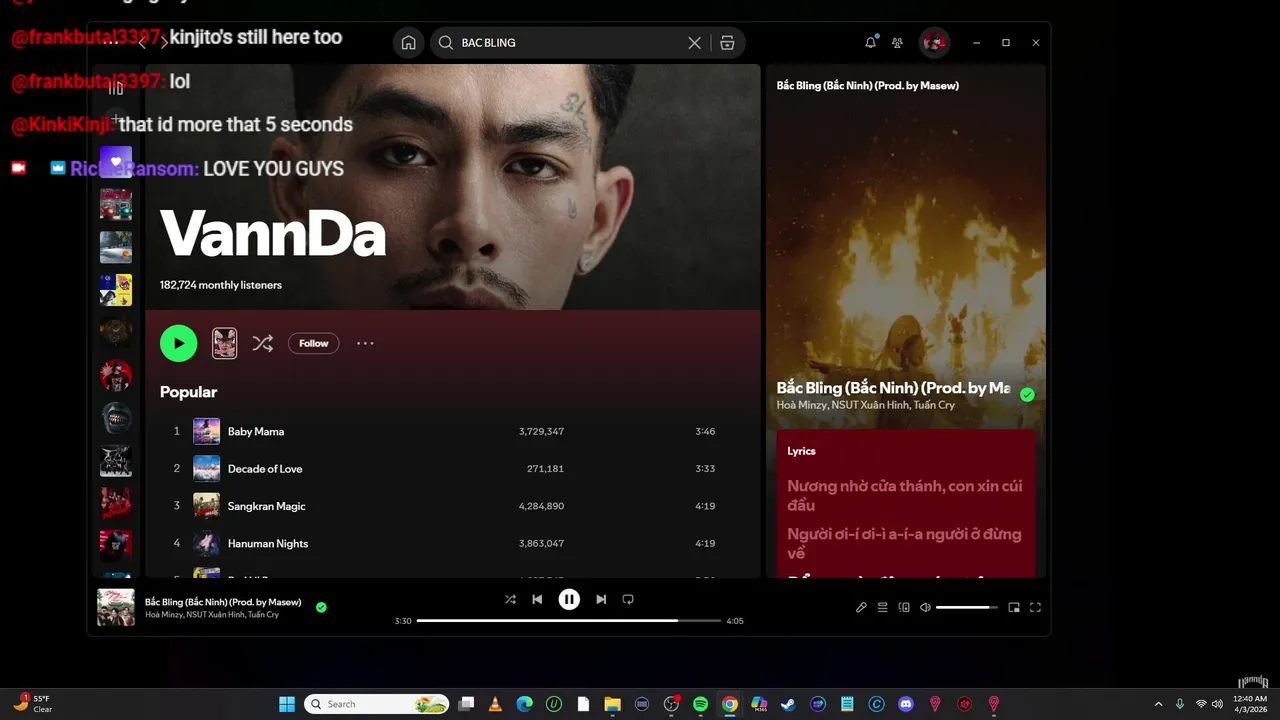Open Steam from taskbar
The image size is (1280, 720).
[x=788, y=704]
